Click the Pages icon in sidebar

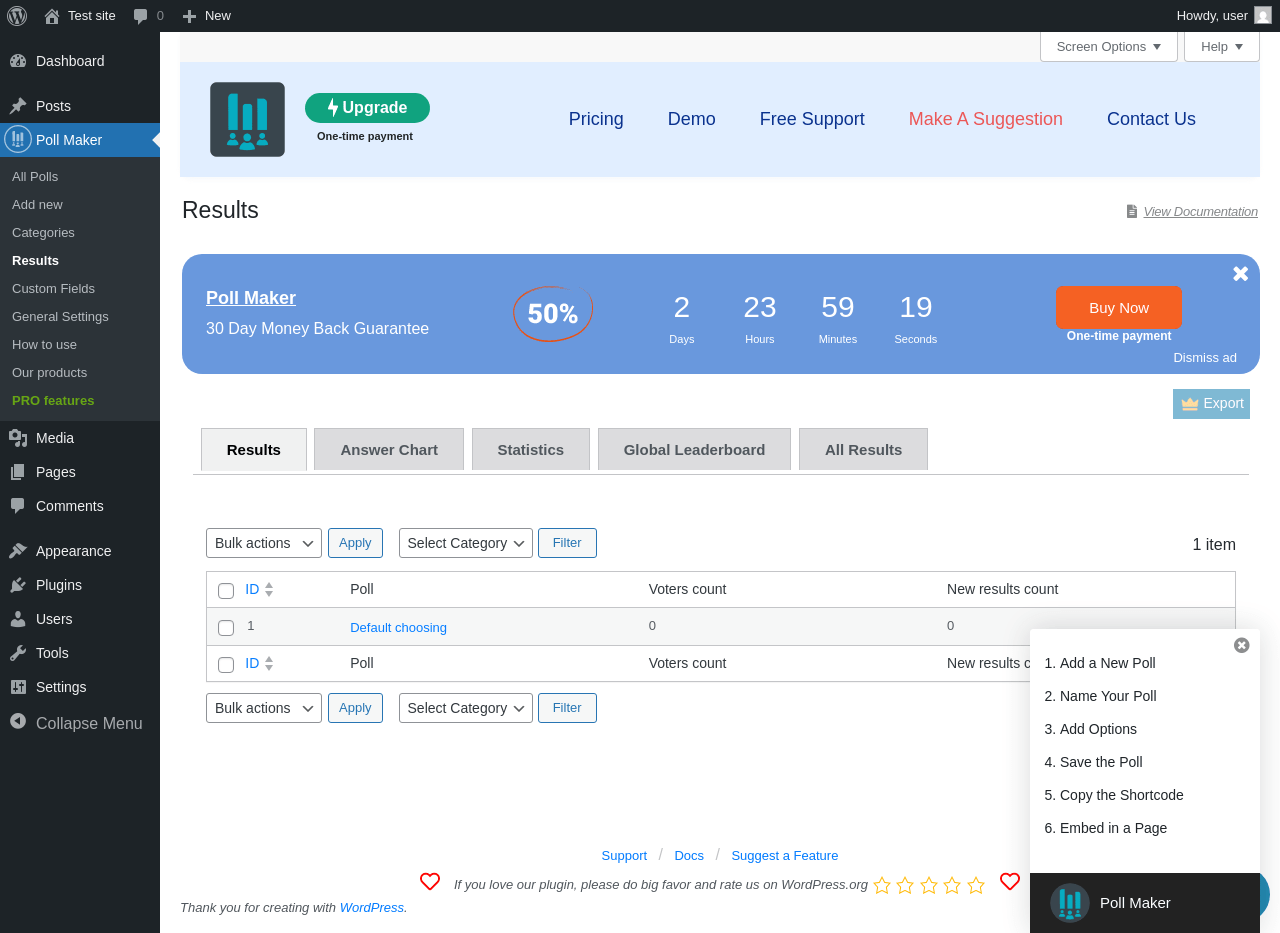[x=18, y=472]
